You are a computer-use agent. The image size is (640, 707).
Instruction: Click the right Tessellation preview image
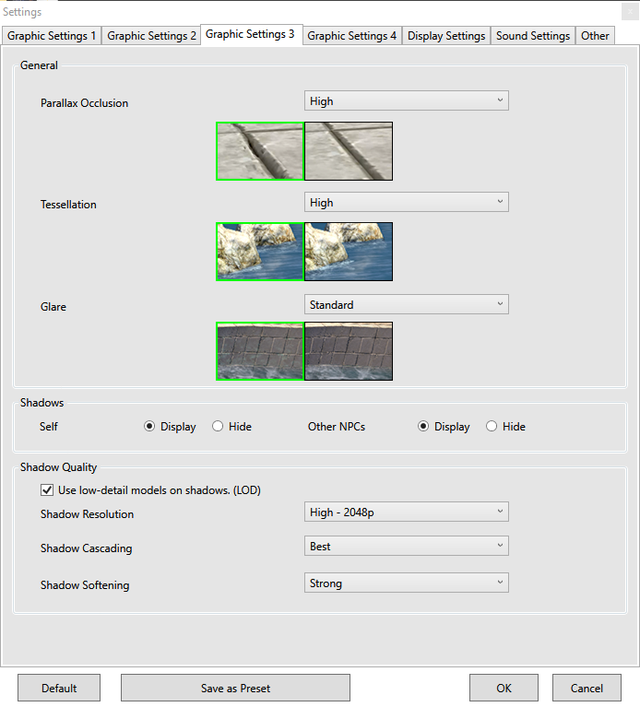coord(348,252)
